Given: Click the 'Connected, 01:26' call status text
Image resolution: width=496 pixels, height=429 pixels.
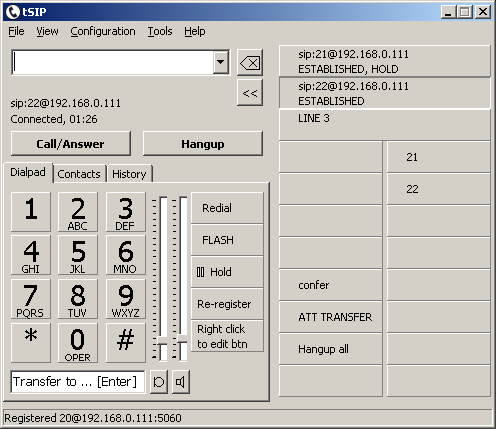Looking at the screenshot, I should coord(54,119).
